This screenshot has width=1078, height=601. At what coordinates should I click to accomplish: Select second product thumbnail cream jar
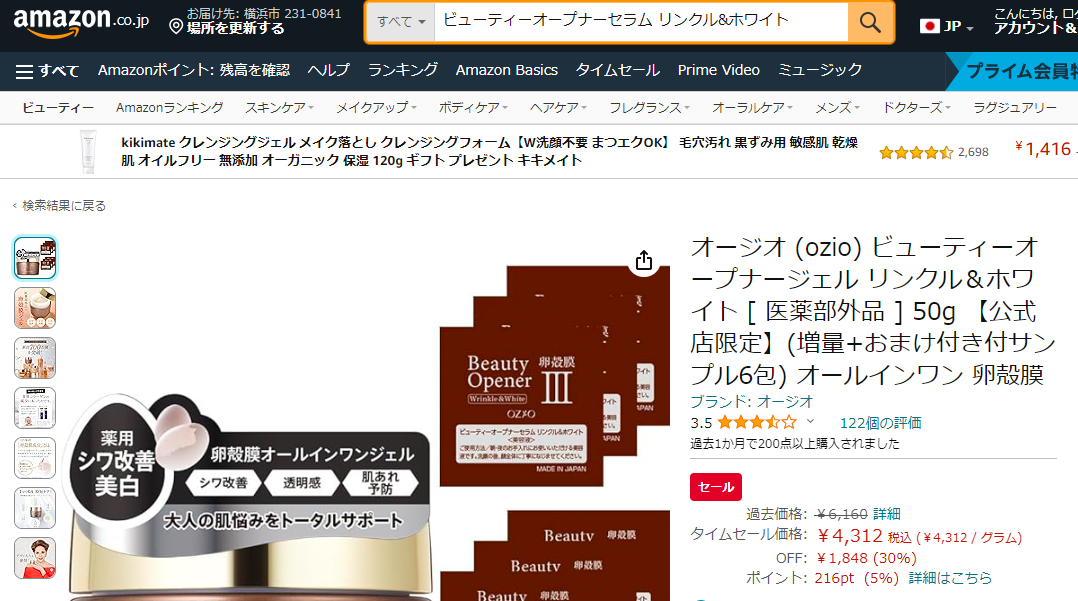35,308
